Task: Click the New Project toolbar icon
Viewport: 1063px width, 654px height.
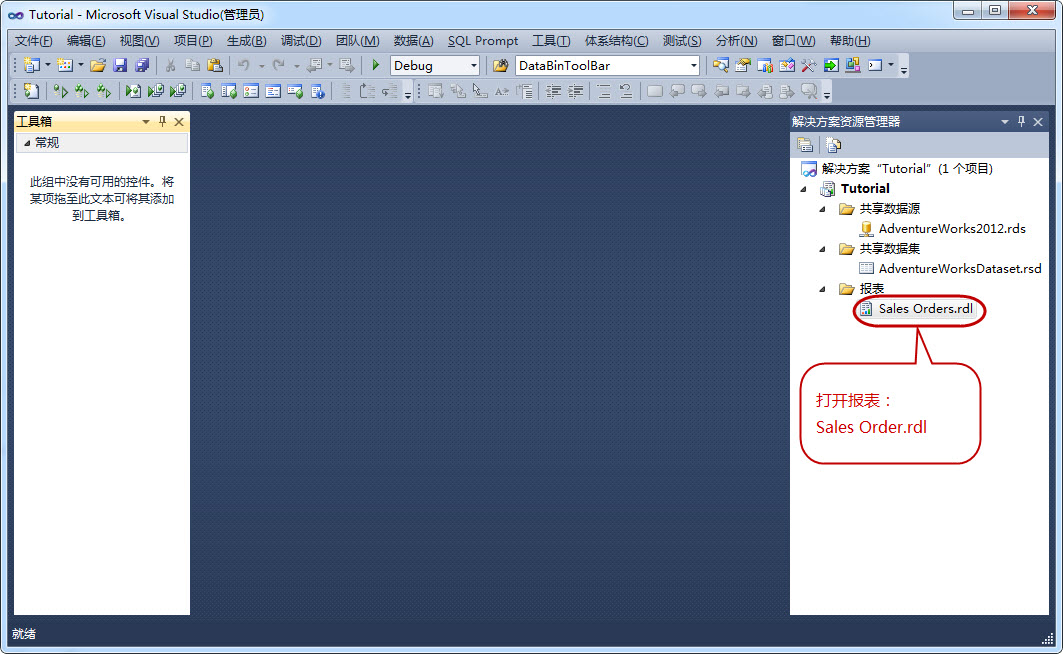Action: (31, 65)
